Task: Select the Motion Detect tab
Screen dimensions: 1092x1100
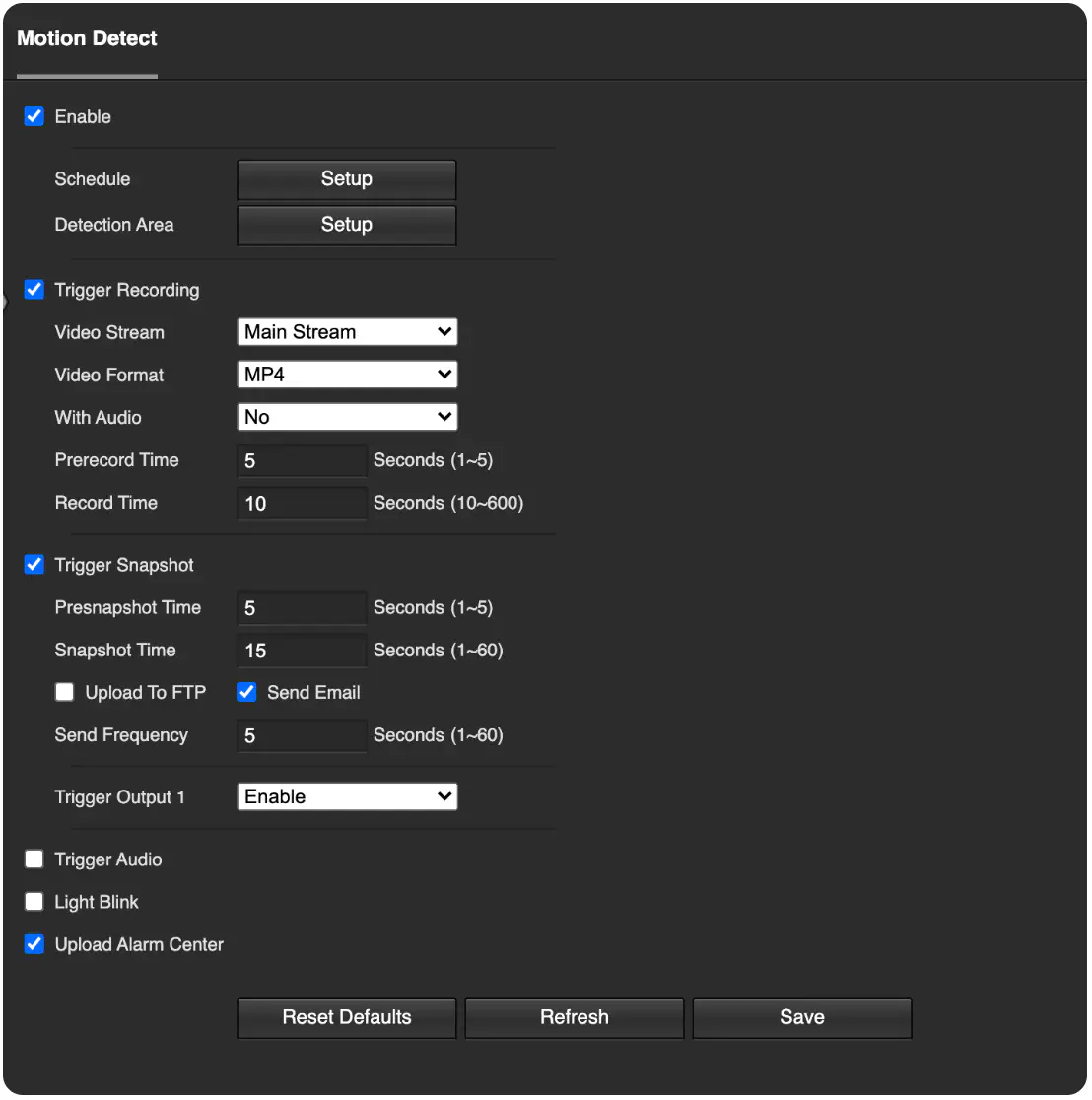Action: pyautogui.click(x=87, y=38)
